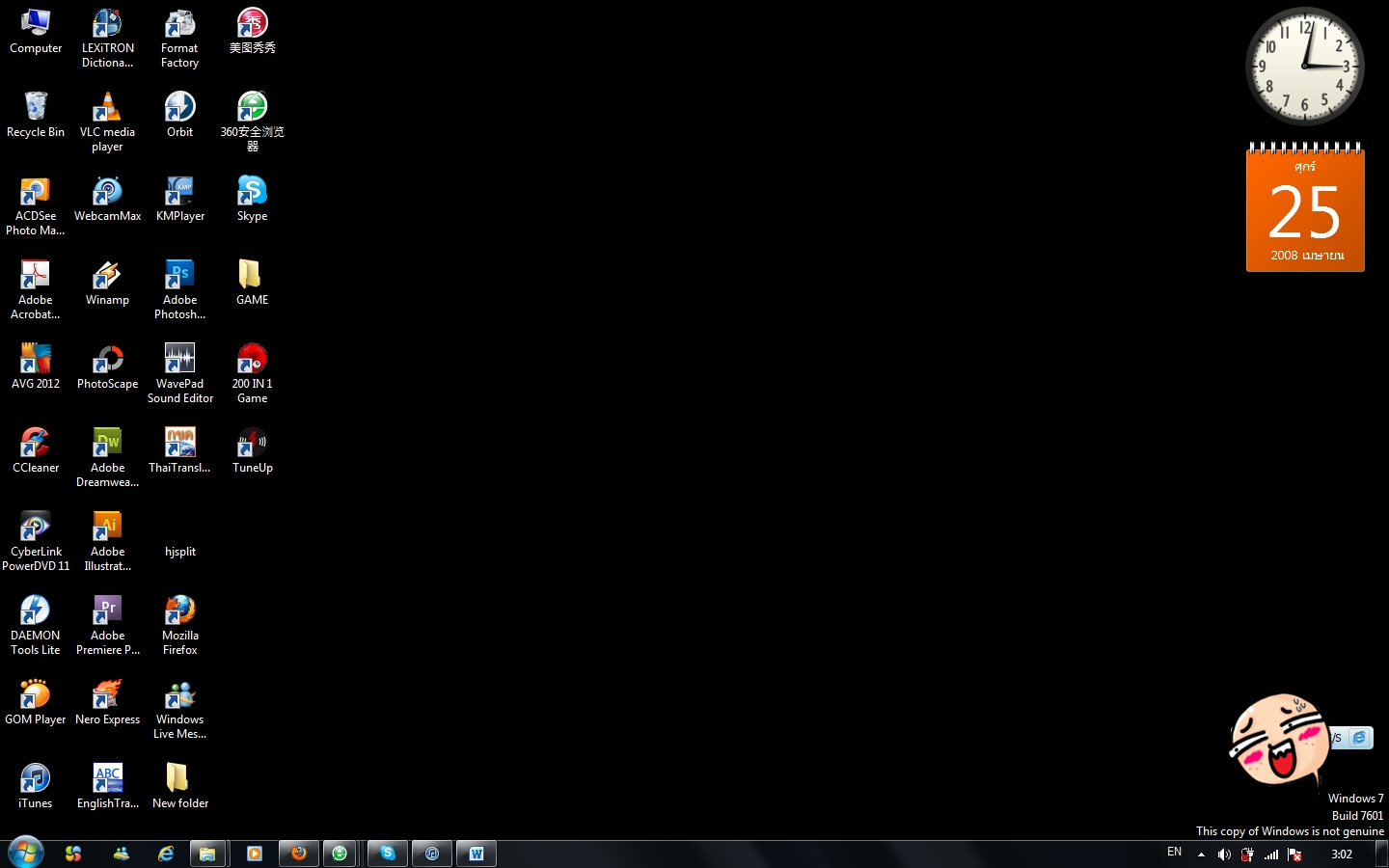Select the Mozilla Firefox shortcut on the desktop
The height and width of the screenshot is (868, 1389).
point(179,626)
